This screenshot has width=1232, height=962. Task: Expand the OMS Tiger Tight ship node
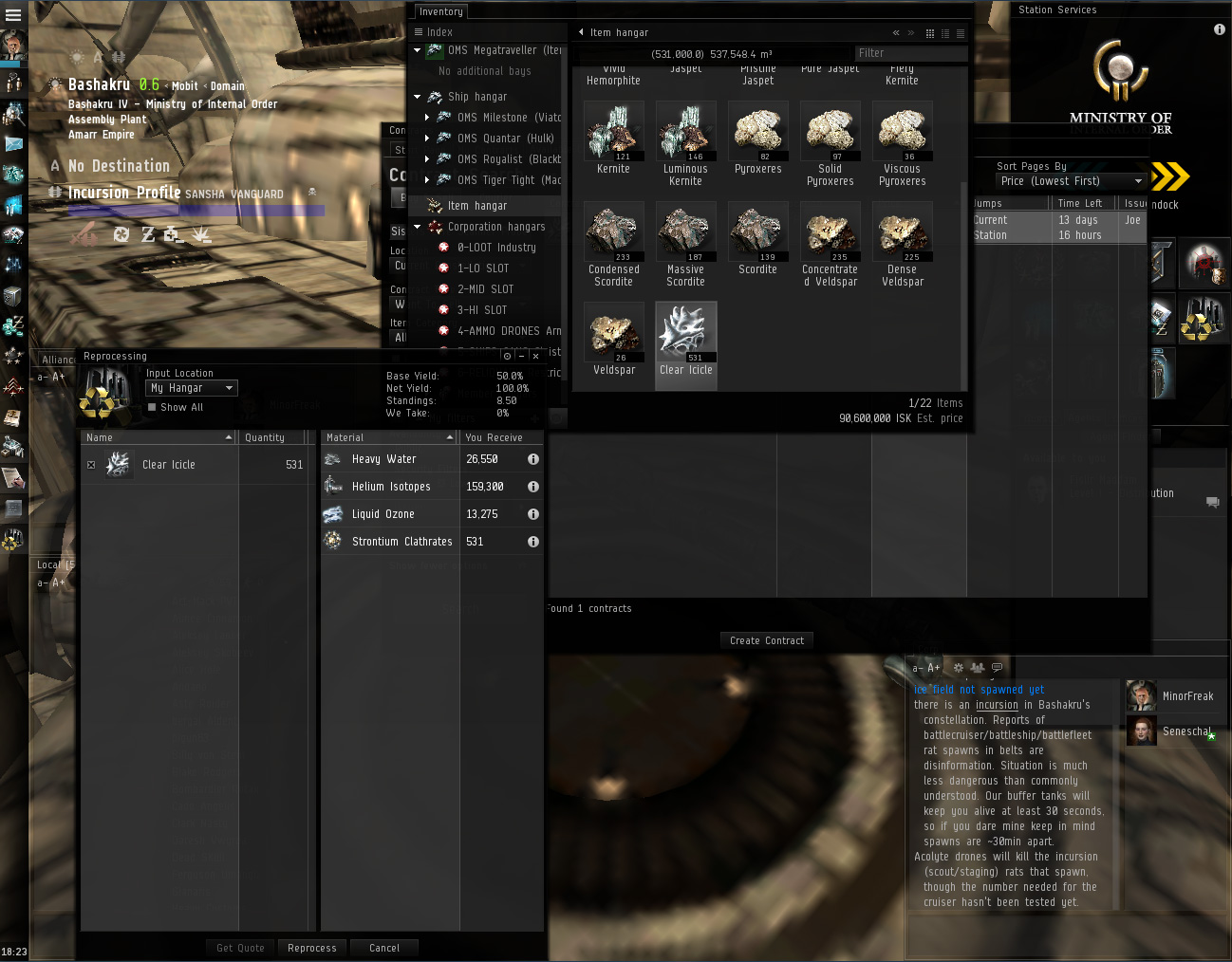(427, 180)
